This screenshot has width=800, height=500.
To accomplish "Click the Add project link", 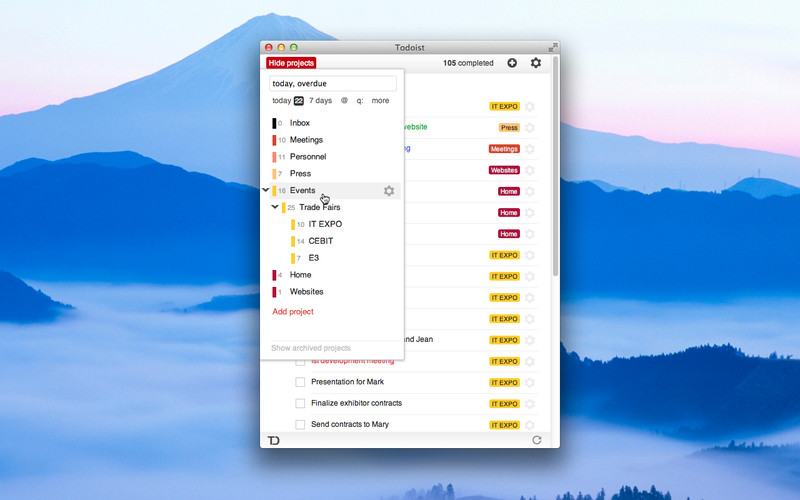I will pyautogui.click(x=293, y=311).
